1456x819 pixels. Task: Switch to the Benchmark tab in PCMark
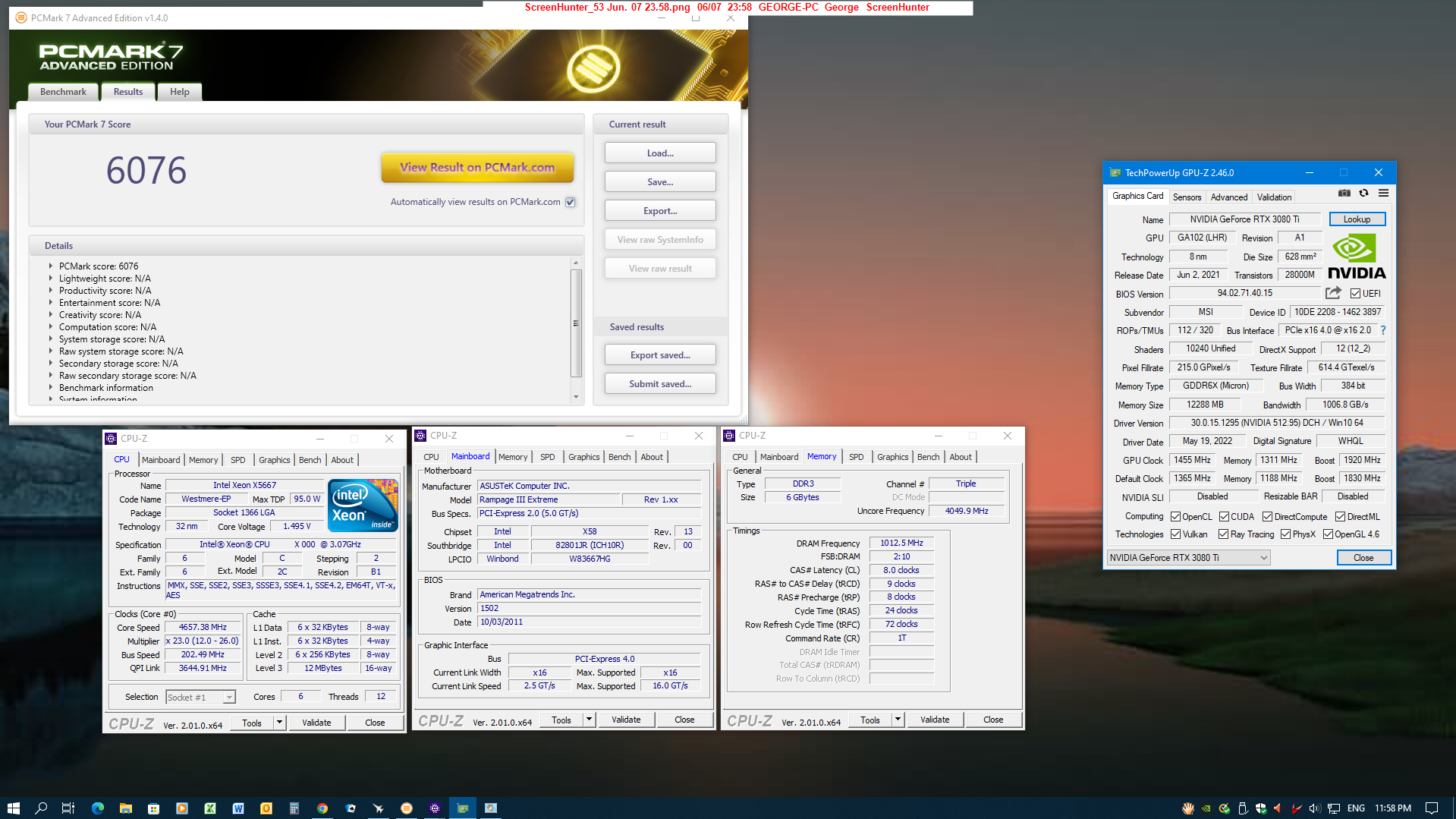[x=63, y=92]
